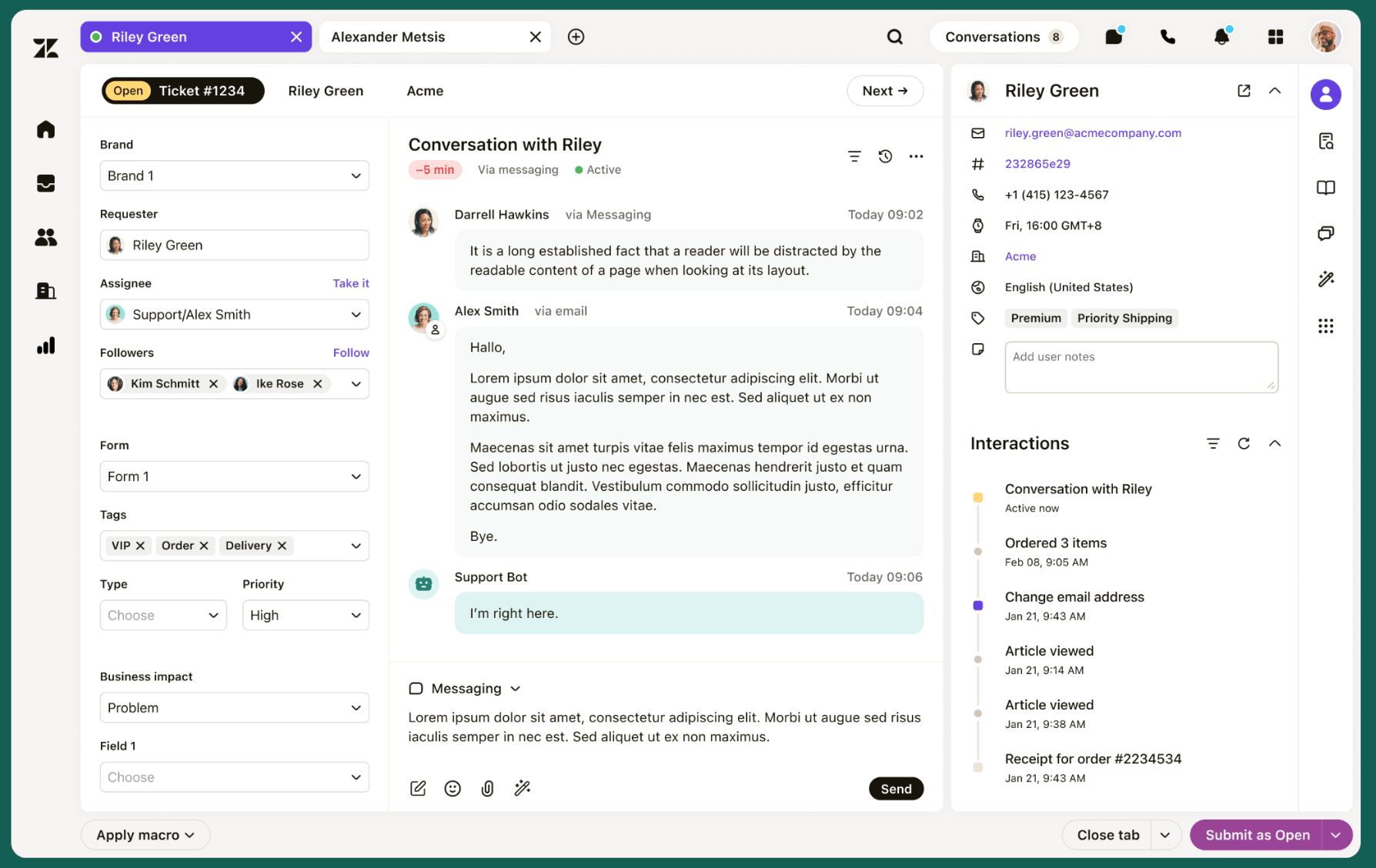Screen dimensions: 1376x868
Task: Open the side conversations icon in the right rail
Action: (1325, 233)
